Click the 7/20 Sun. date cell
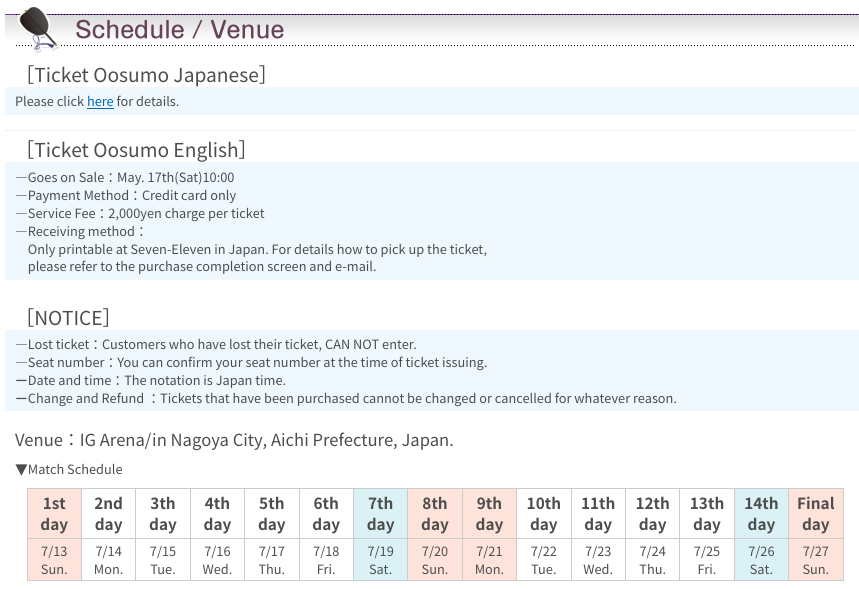This screenshot has width=859, height=589. [435, 560]
